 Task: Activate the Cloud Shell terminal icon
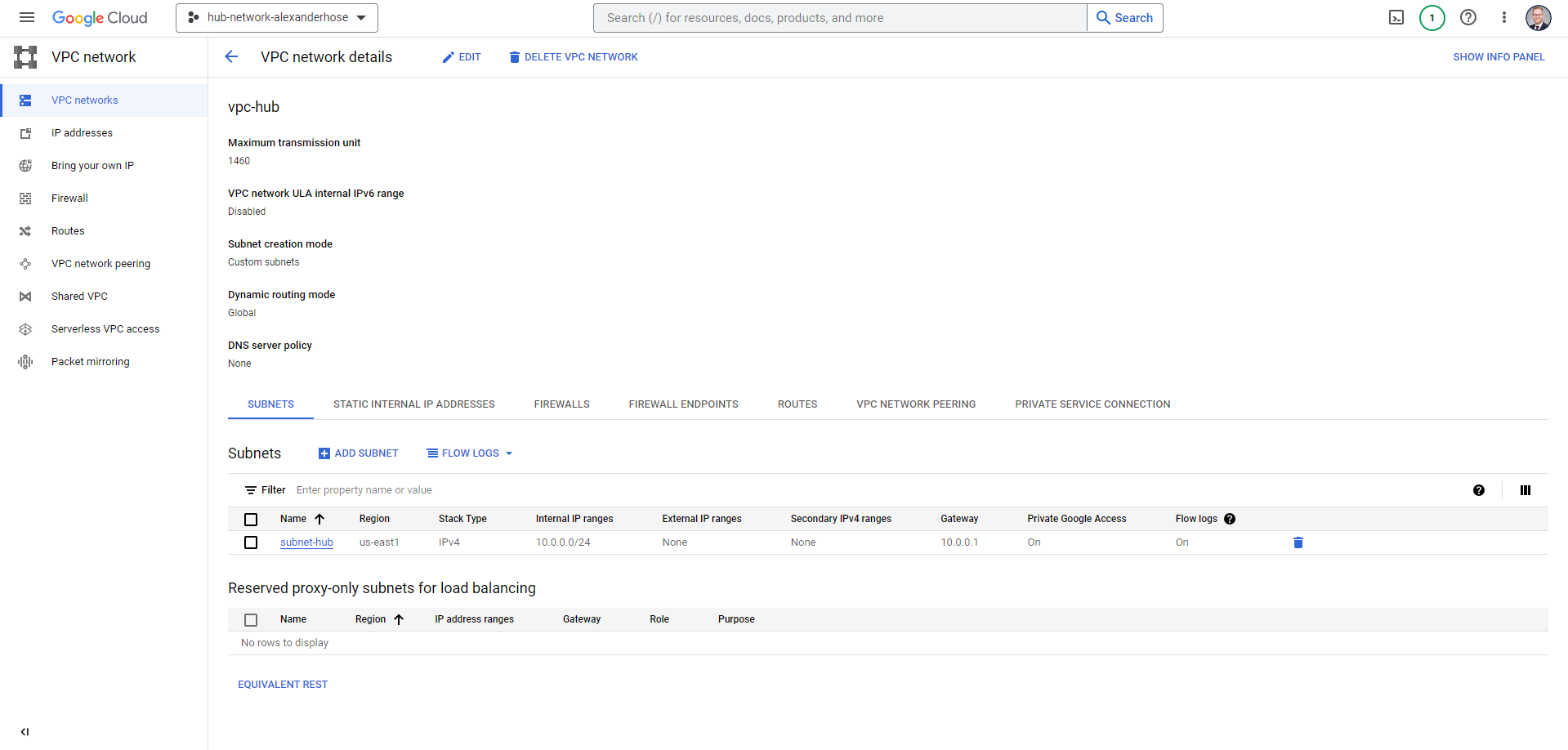tap(1396, 17)
